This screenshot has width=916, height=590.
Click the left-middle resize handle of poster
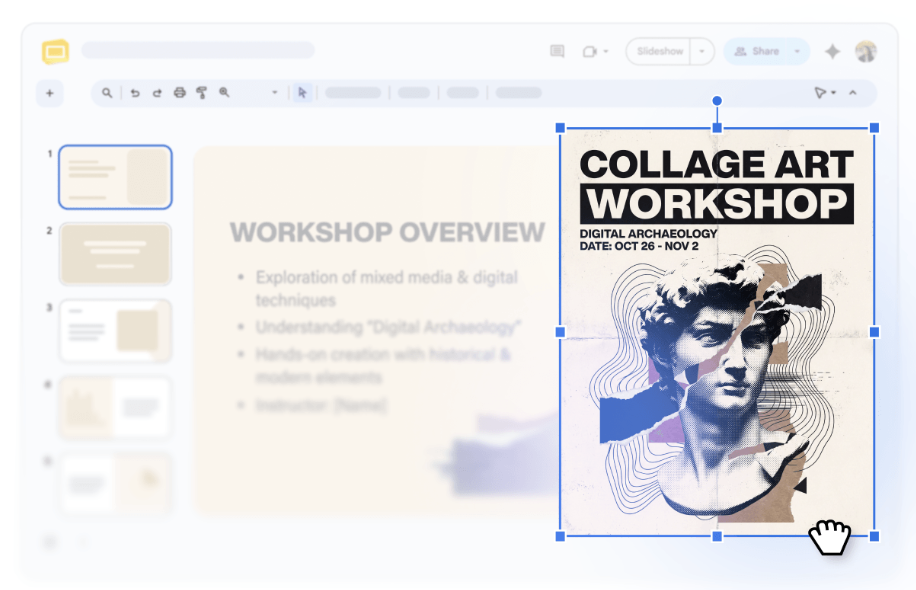pos(560,332)
